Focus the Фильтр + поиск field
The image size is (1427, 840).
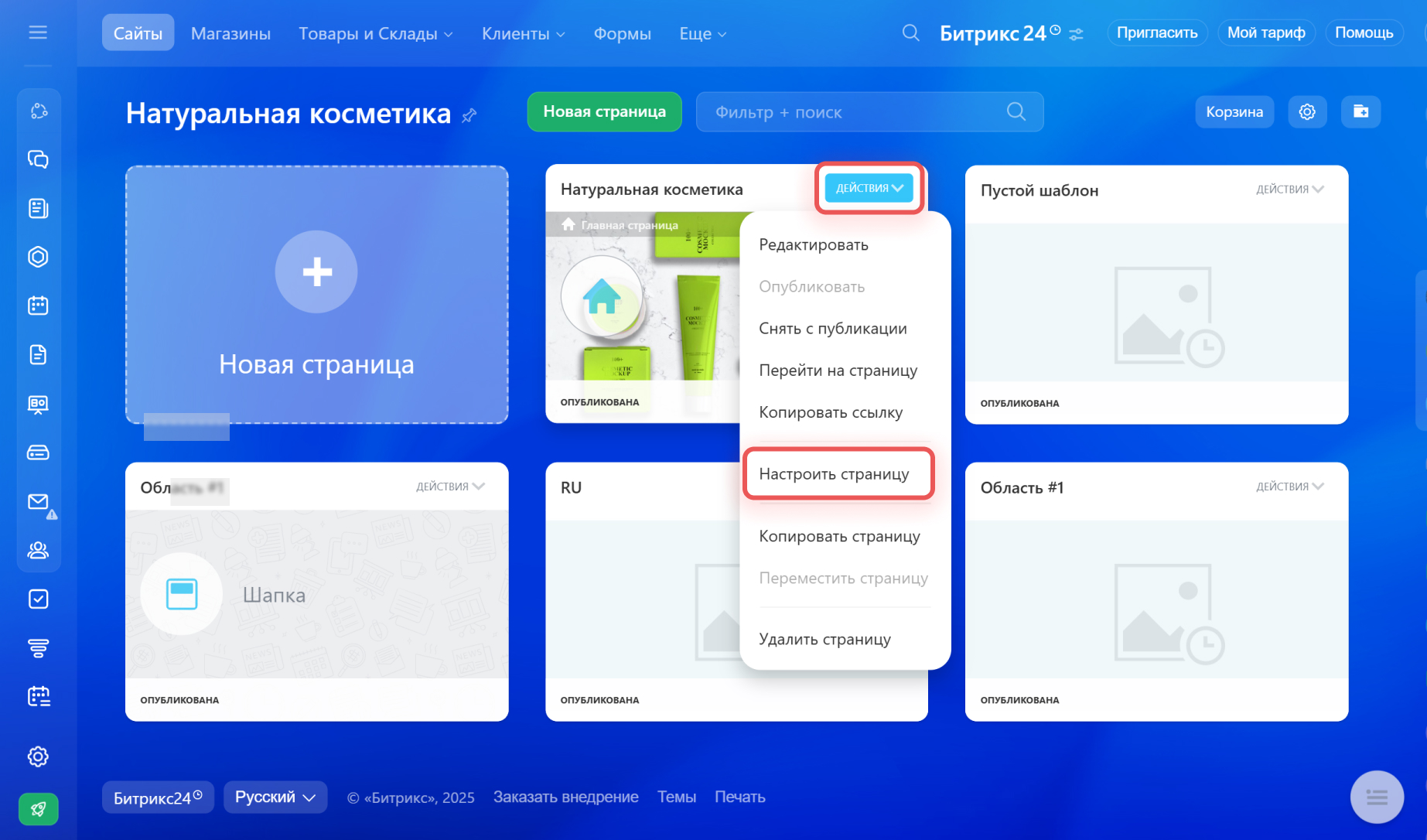[x=869, y=112]
